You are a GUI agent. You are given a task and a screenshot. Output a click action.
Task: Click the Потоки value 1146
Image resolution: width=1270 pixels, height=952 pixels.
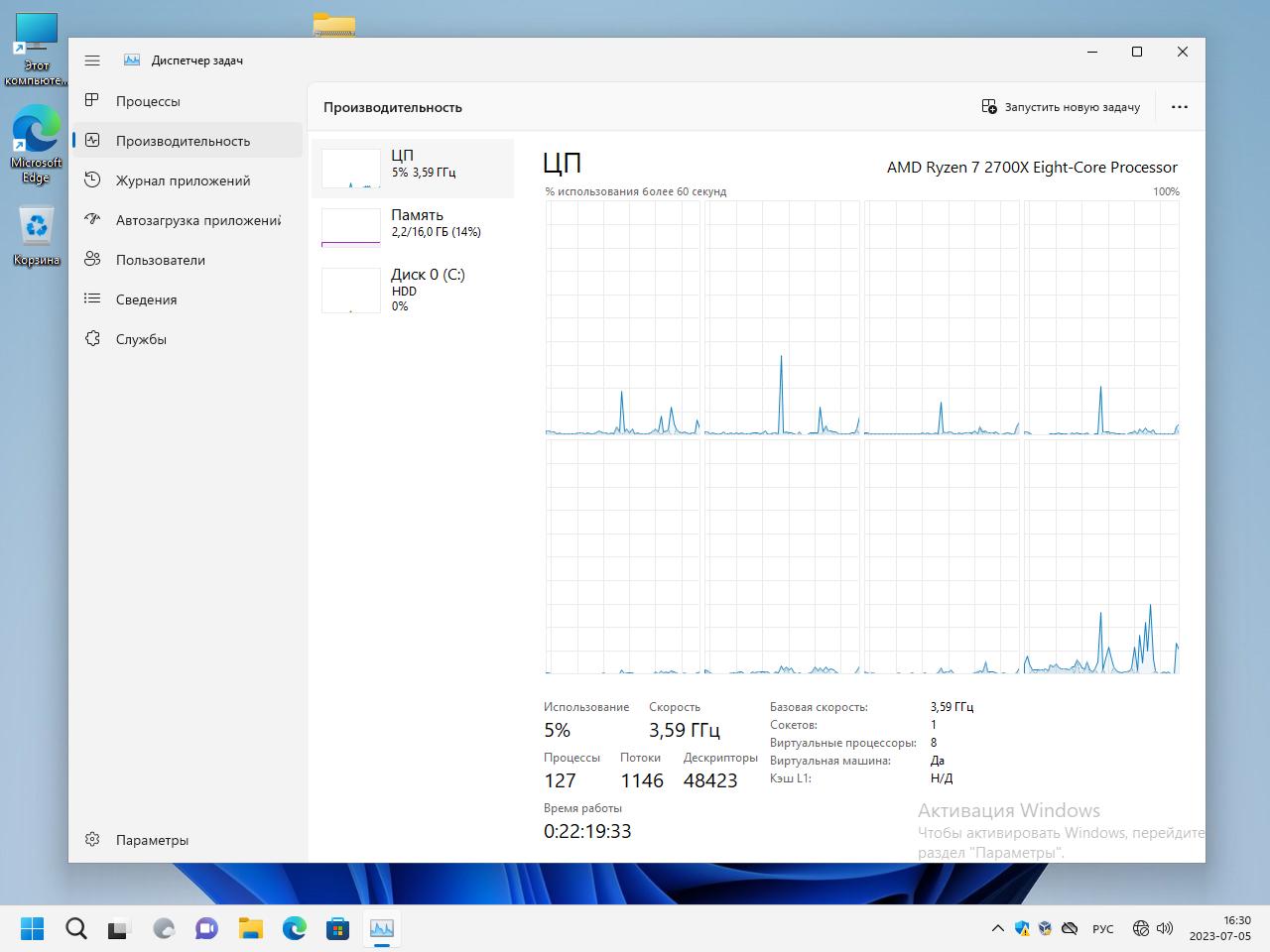click(x=642, y=780)
